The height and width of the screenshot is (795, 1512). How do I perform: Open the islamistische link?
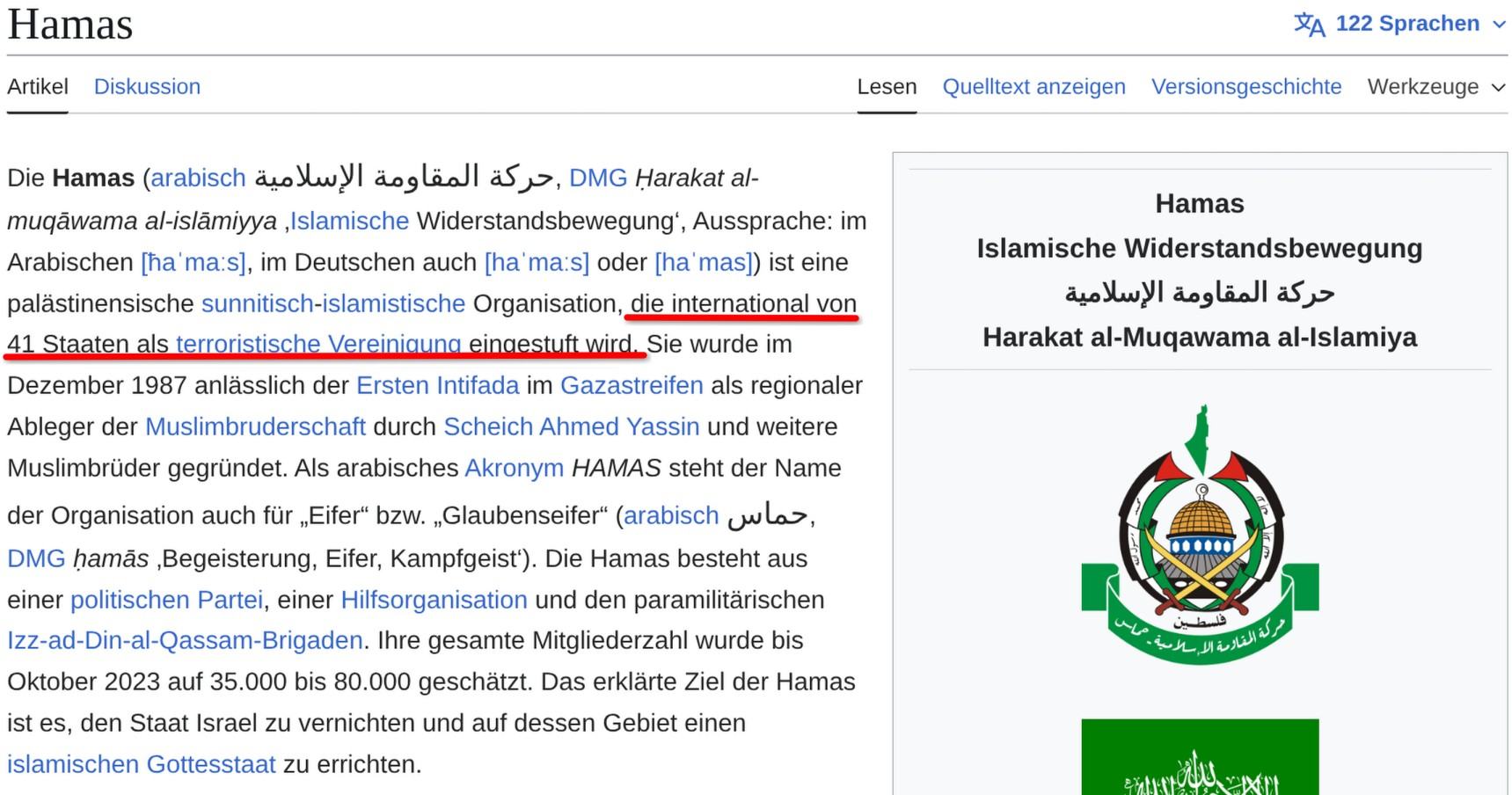pyautogui.click(x=393, y=303)
